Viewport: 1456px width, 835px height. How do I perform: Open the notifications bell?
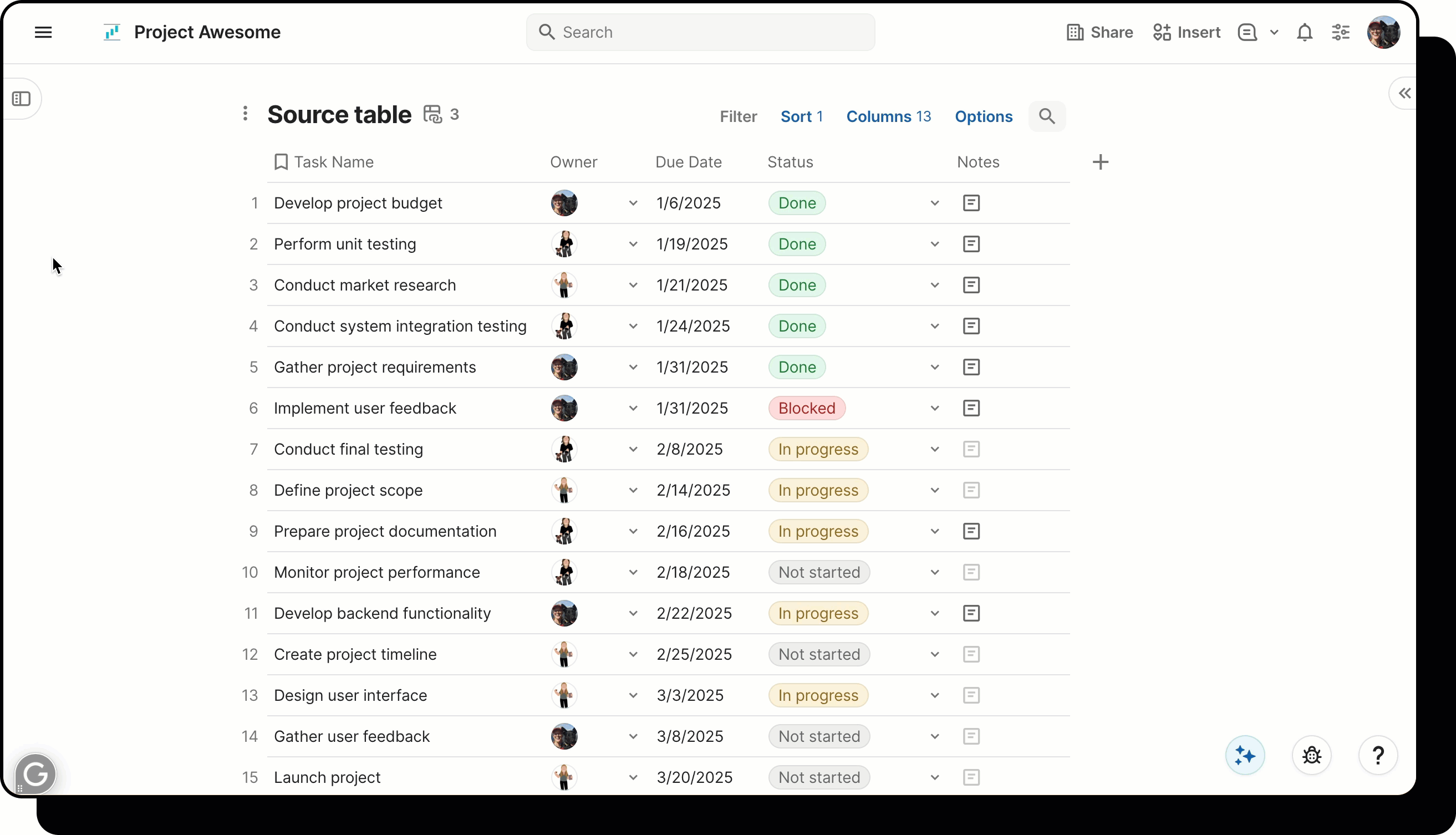pyautogui.click(x=1305, y=32)
